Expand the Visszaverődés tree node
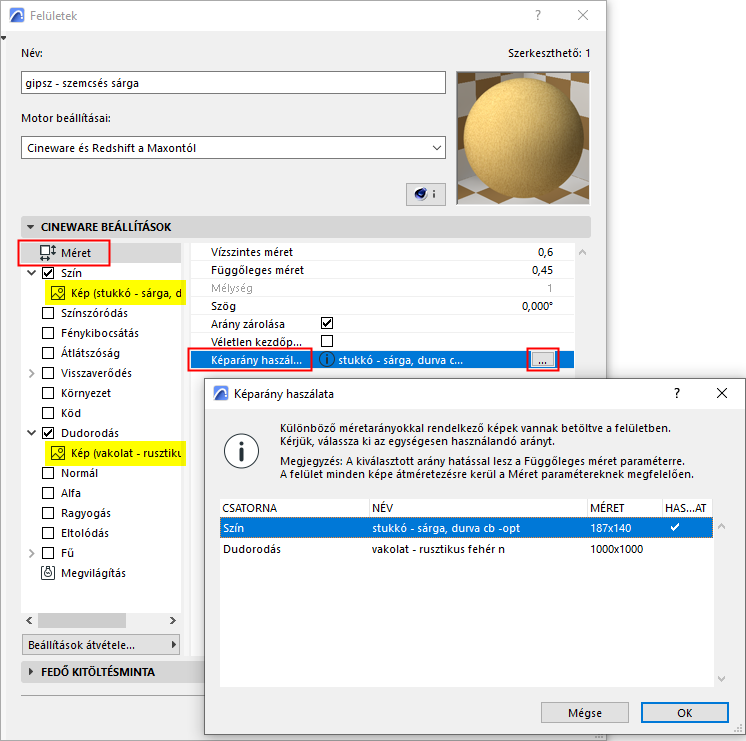Screen dimensions: 746x741 (x=31, y=373)
